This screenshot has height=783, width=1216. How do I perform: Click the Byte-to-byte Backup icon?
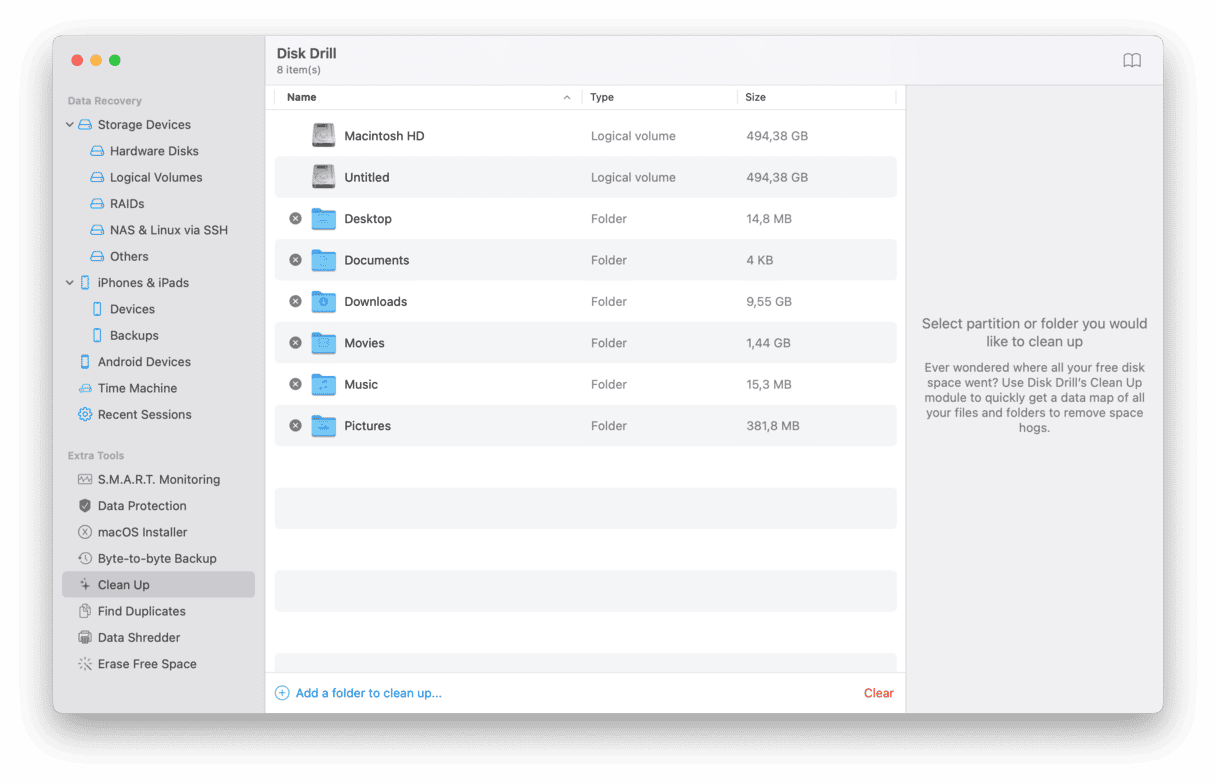pyautogui.click(x=85, y=559)
